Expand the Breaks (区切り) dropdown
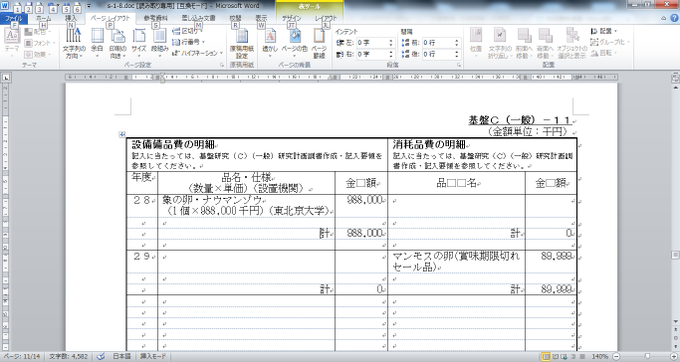 (187, 31)
